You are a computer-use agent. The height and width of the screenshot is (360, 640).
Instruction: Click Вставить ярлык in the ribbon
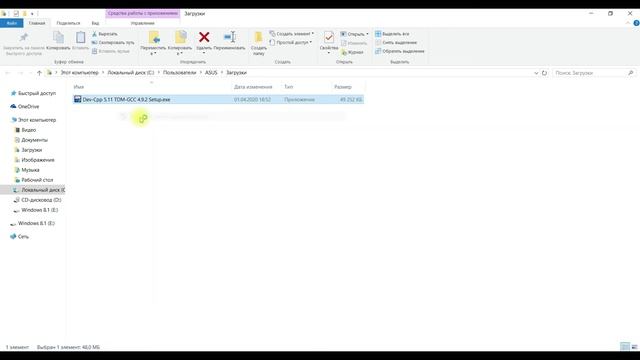(x=111, y=51)
